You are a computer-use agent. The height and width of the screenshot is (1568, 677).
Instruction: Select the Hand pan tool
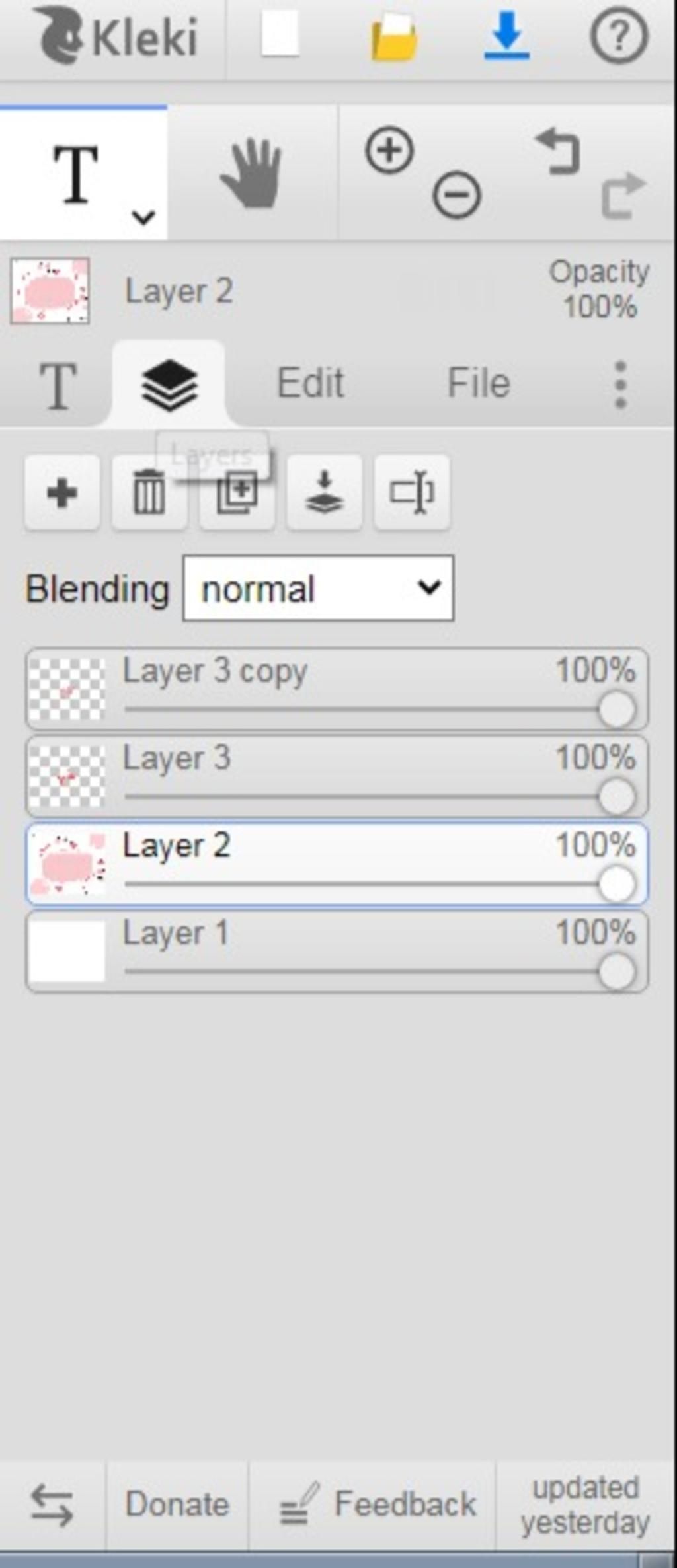pyautogui.click(x=252, y=173)
